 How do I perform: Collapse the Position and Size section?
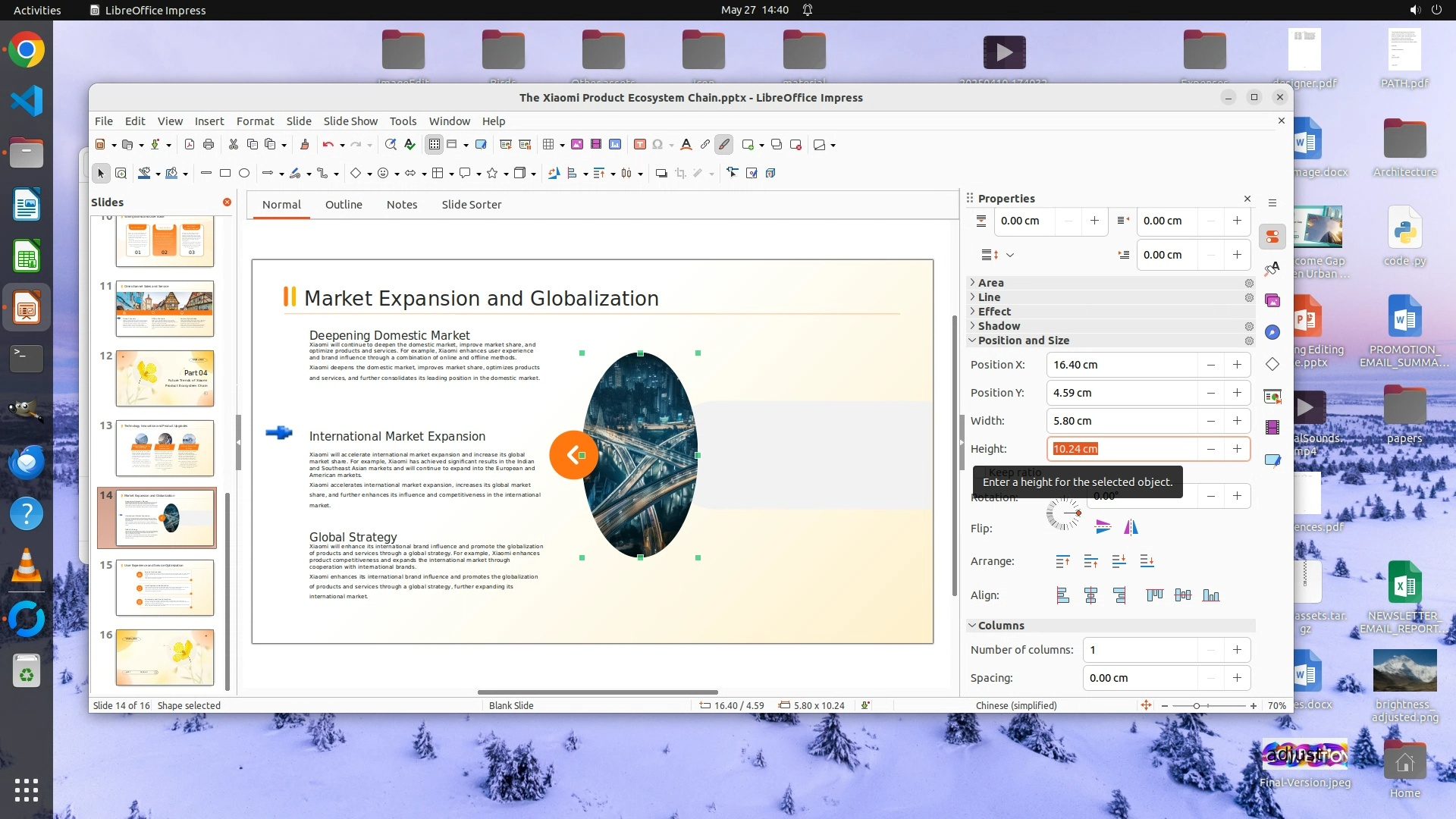pos(1022,340)
